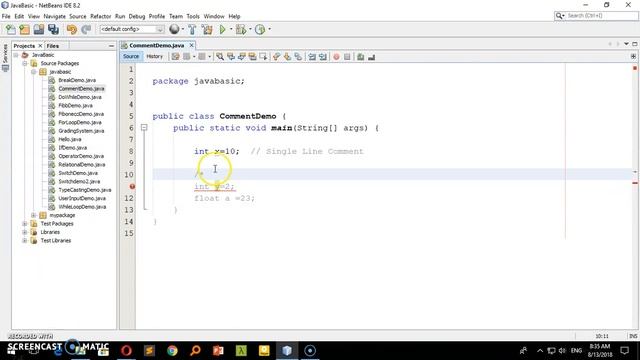The height and width of the screenshot is (360, 640).
Task: Start macro recording red circle icon
Action: click(336, 57)
